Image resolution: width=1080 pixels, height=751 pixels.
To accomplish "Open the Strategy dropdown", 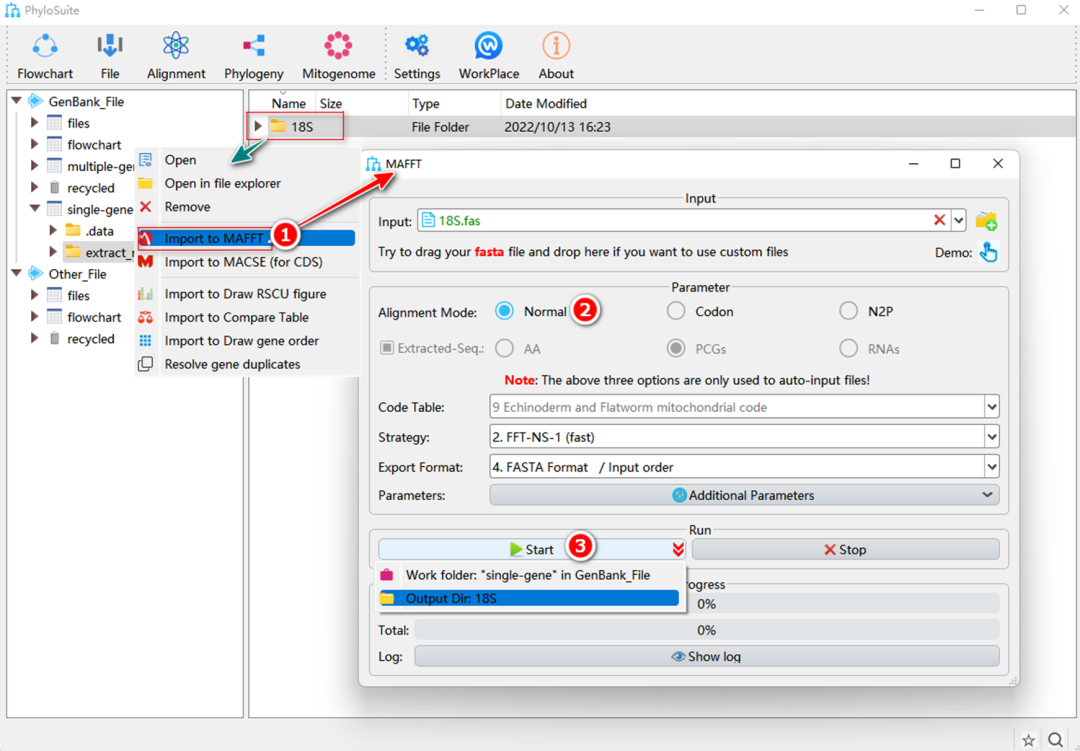I will point(991,437).
